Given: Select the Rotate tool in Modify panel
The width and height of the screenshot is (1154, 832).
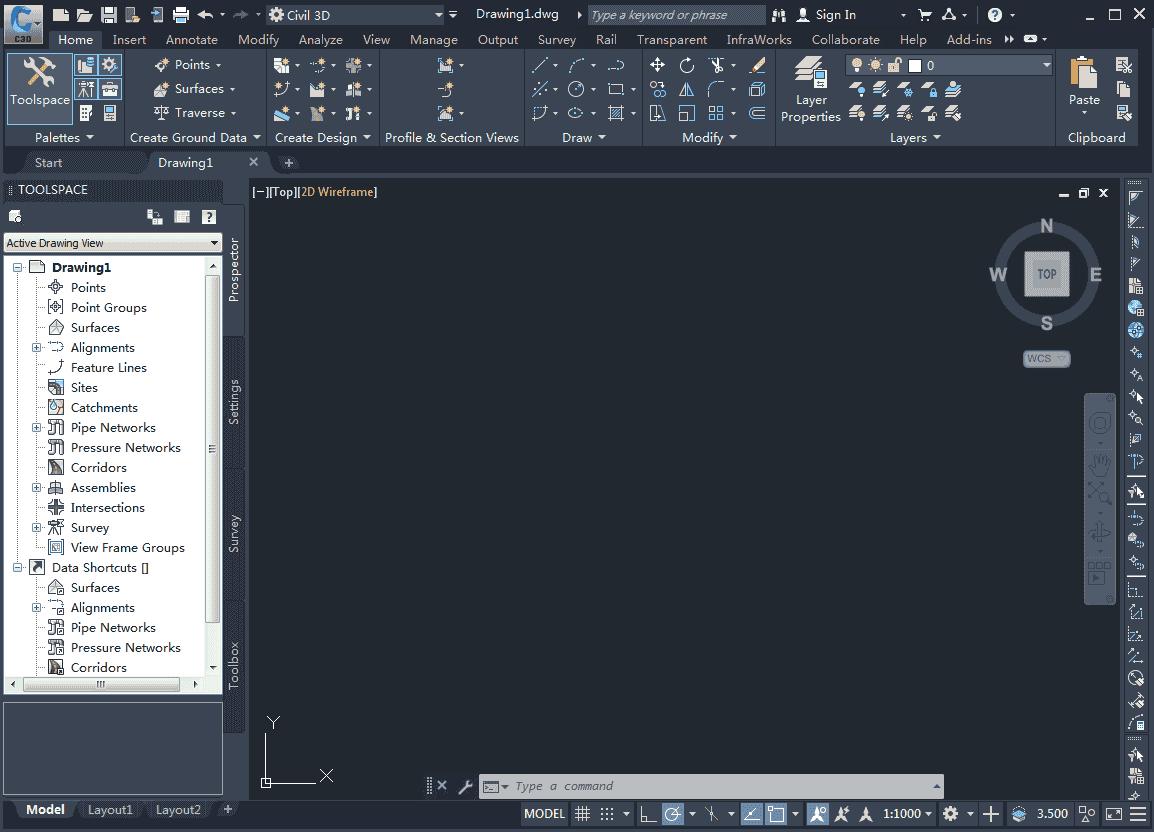Looking at the screenshot, I should 687,65.
